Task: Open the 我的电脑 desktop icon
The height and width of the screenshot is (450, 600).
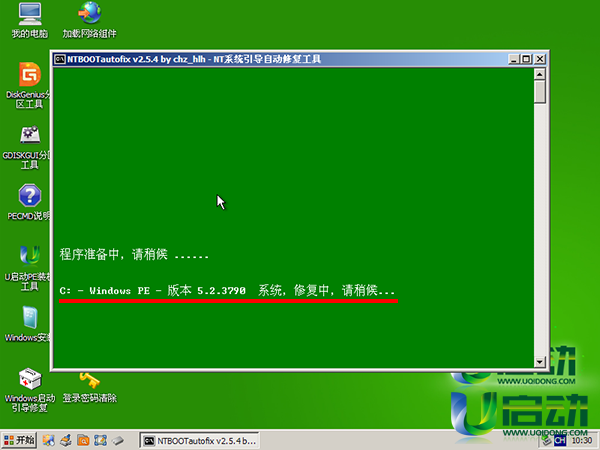Action: 30,20
